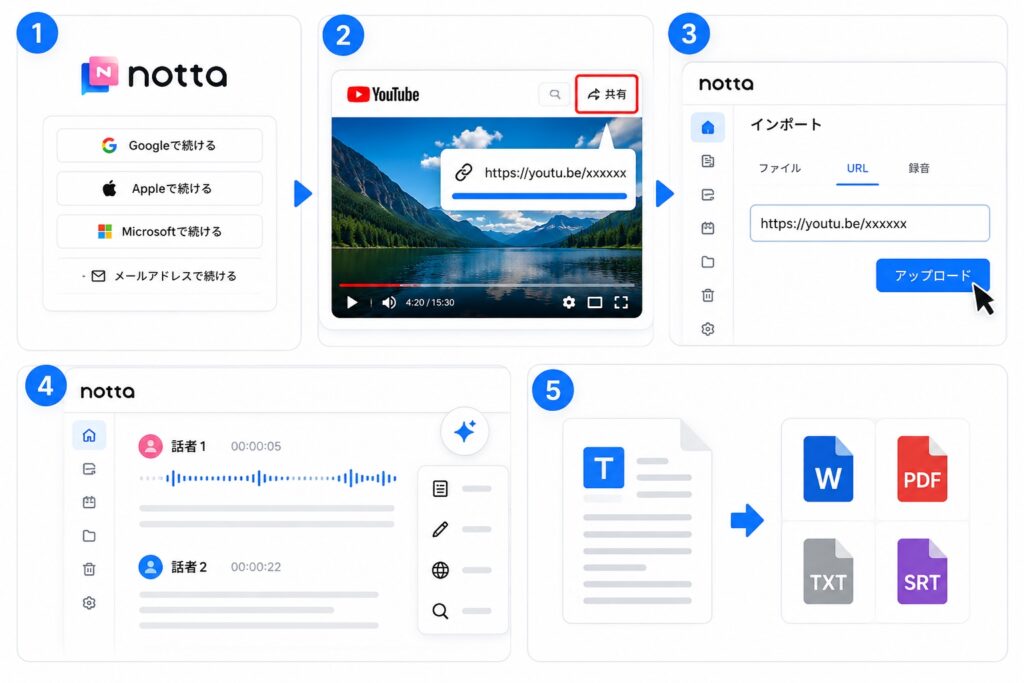Click the 00:00:22 timestamp
1024x683 pixels.
(x=256, y=567)
